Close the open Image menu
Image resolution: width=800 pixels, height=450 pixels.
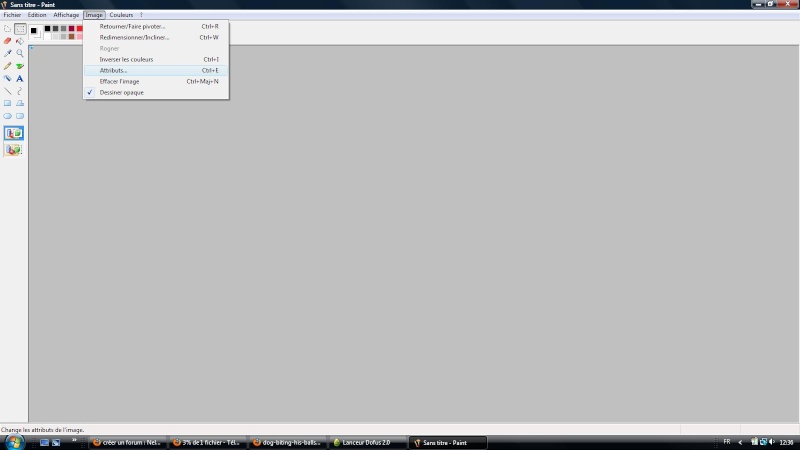94,15
